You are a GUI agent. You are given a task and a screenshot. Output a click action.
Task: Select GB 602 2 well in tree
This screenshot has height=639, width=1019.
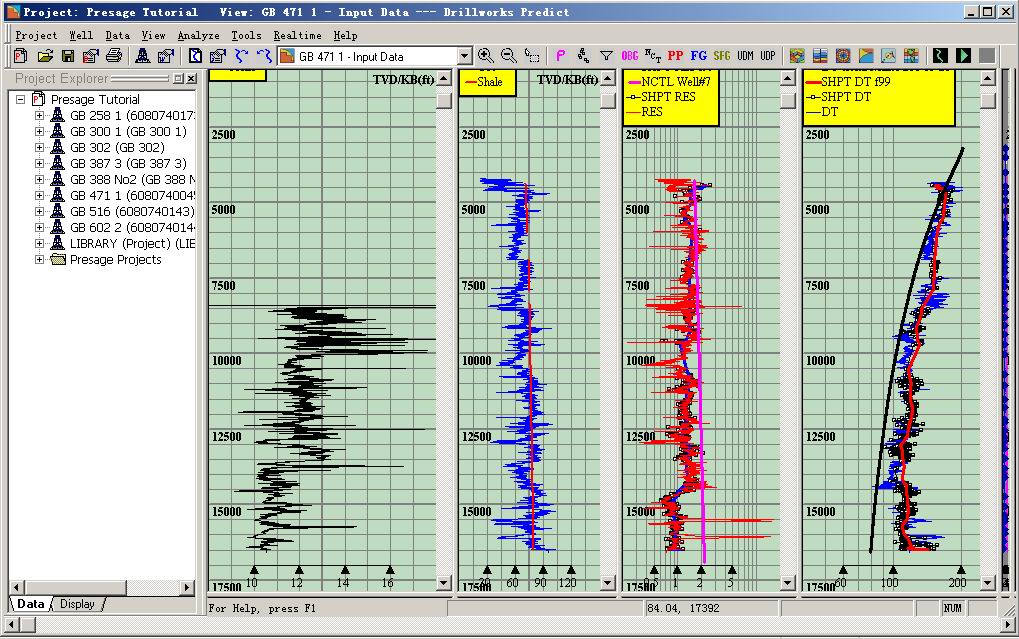132,228
